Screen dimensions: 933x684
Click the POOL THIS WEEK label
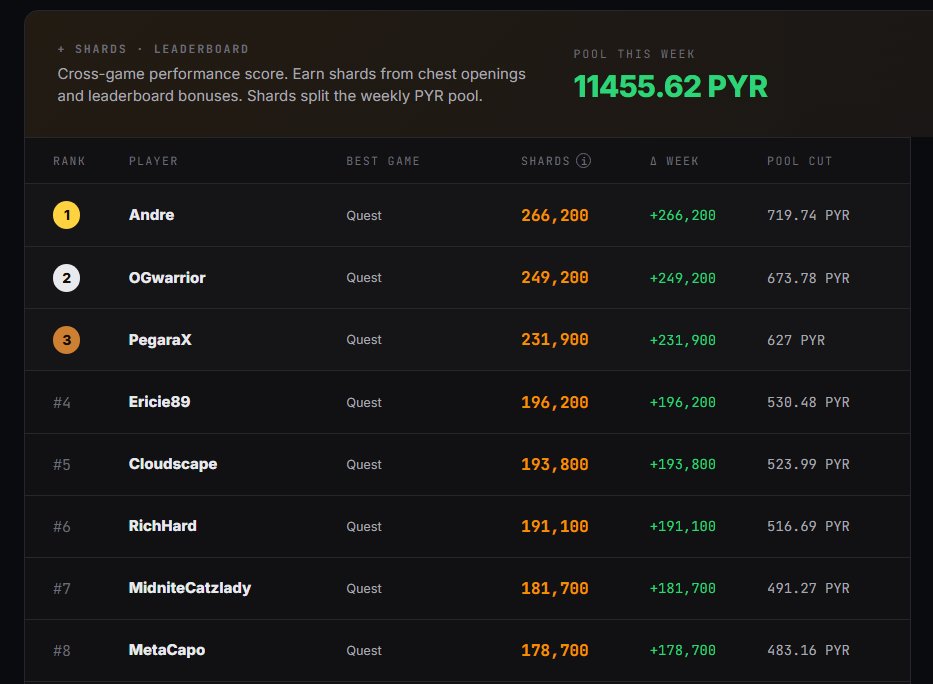coord(634,54)
